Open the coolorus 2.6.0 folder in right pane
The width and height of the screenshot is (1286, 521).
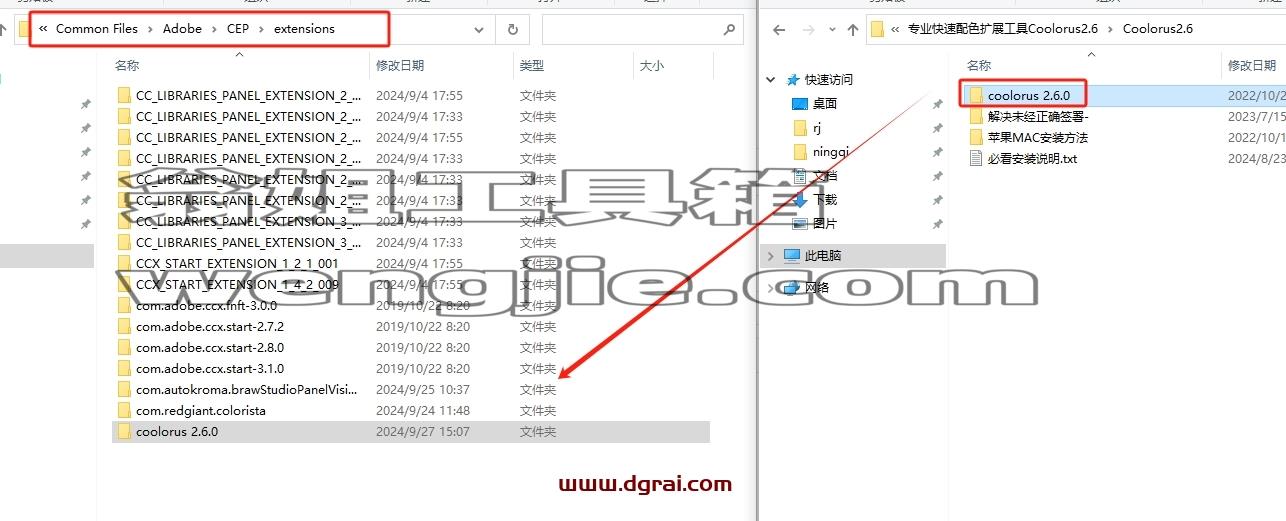(1028, 95)
